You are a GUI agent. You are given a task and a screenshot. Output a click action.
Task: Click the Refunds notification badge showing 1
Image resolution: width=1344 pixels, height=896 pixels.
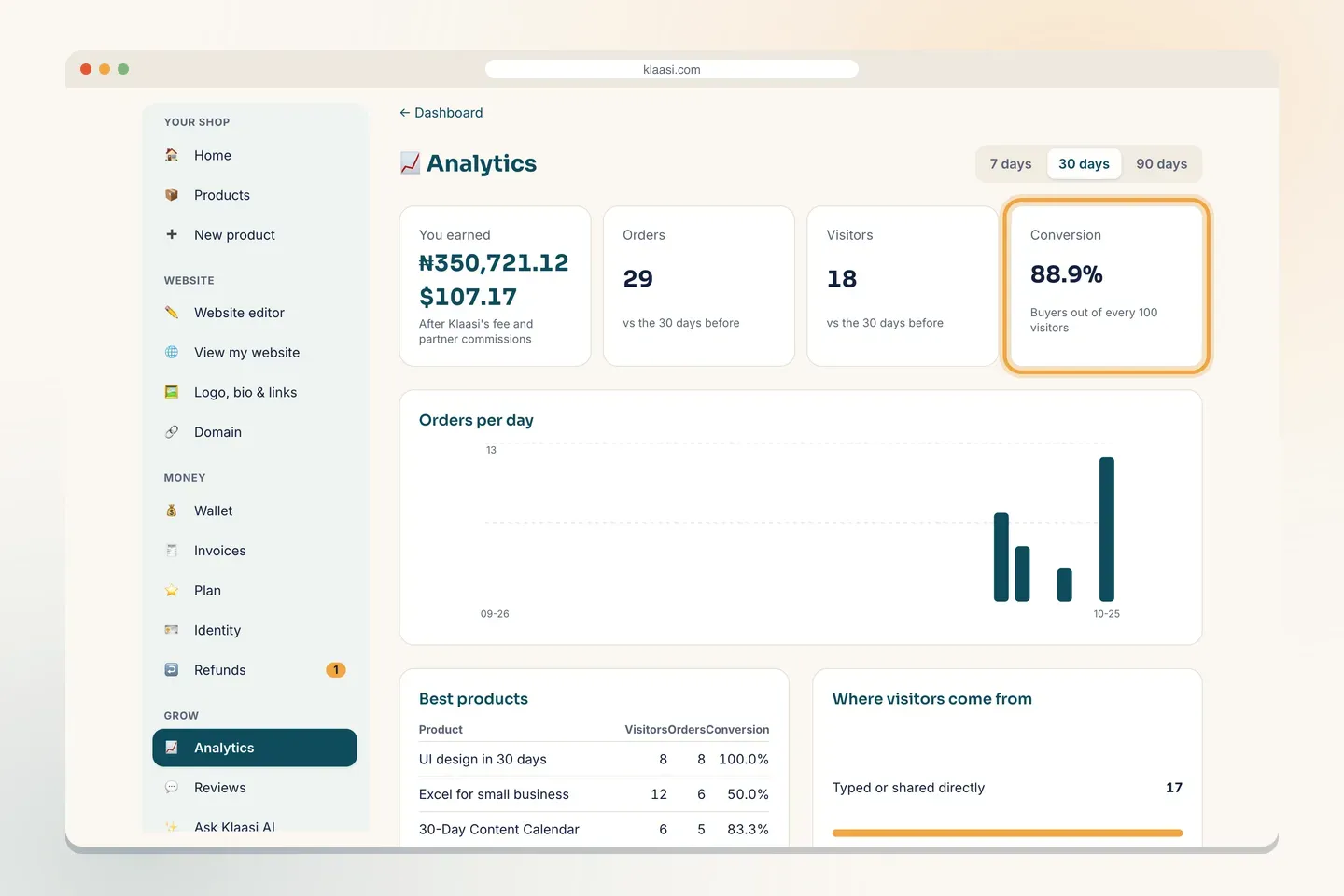(336, 670)
